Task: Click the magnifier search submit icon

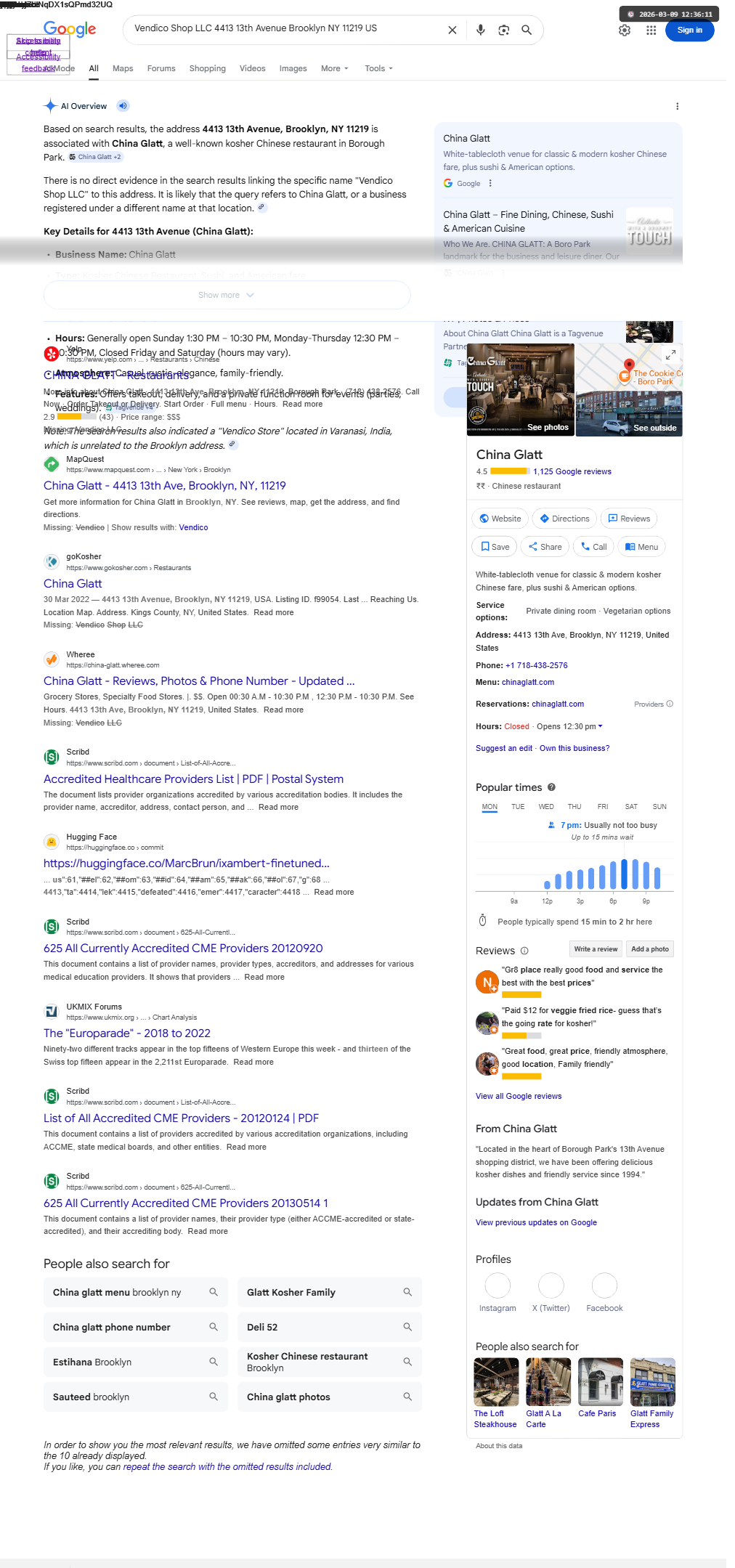Action: click(527, 30)
